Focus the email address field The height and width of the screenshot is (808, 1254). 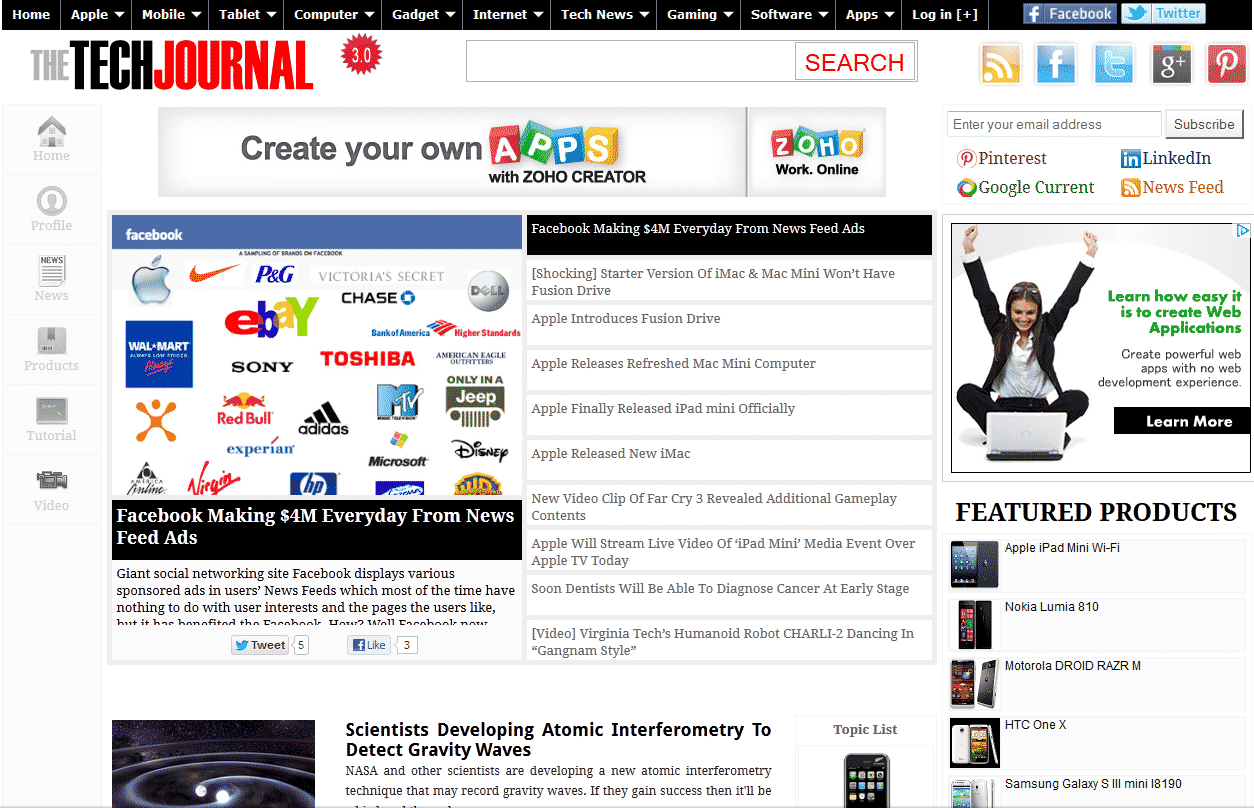tap(1054, 124)
